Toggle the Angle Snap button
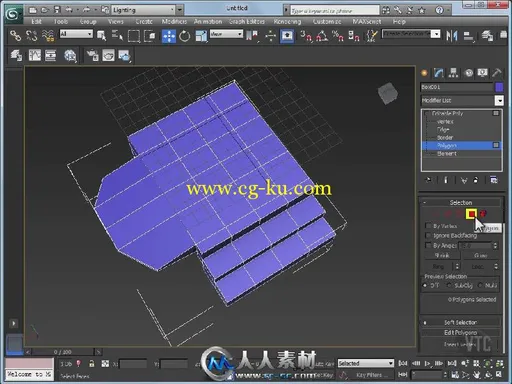Image resolution: width=512 pixels, height=384 pixels. (x=322, y=35)
